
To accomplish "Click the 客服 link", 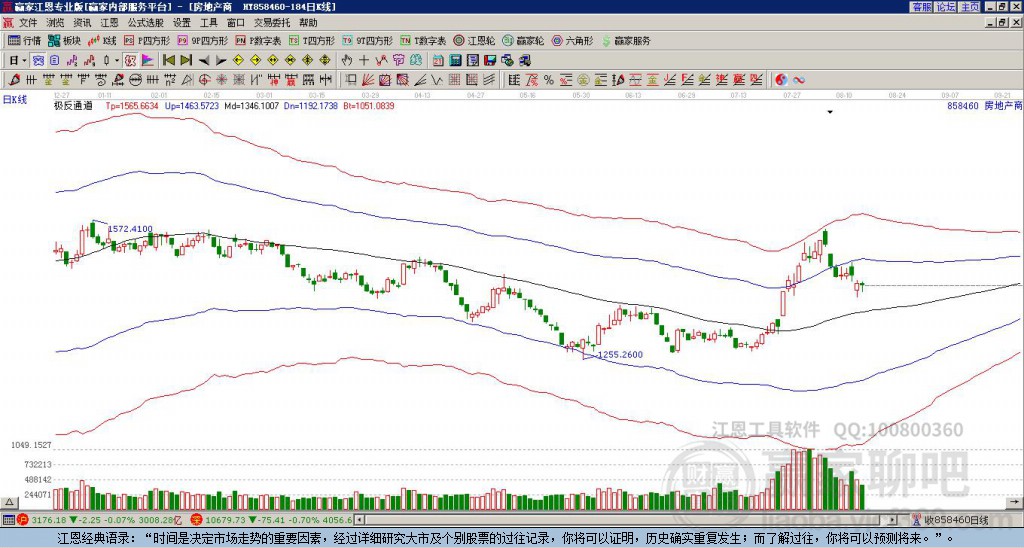I will click(922, 7).
